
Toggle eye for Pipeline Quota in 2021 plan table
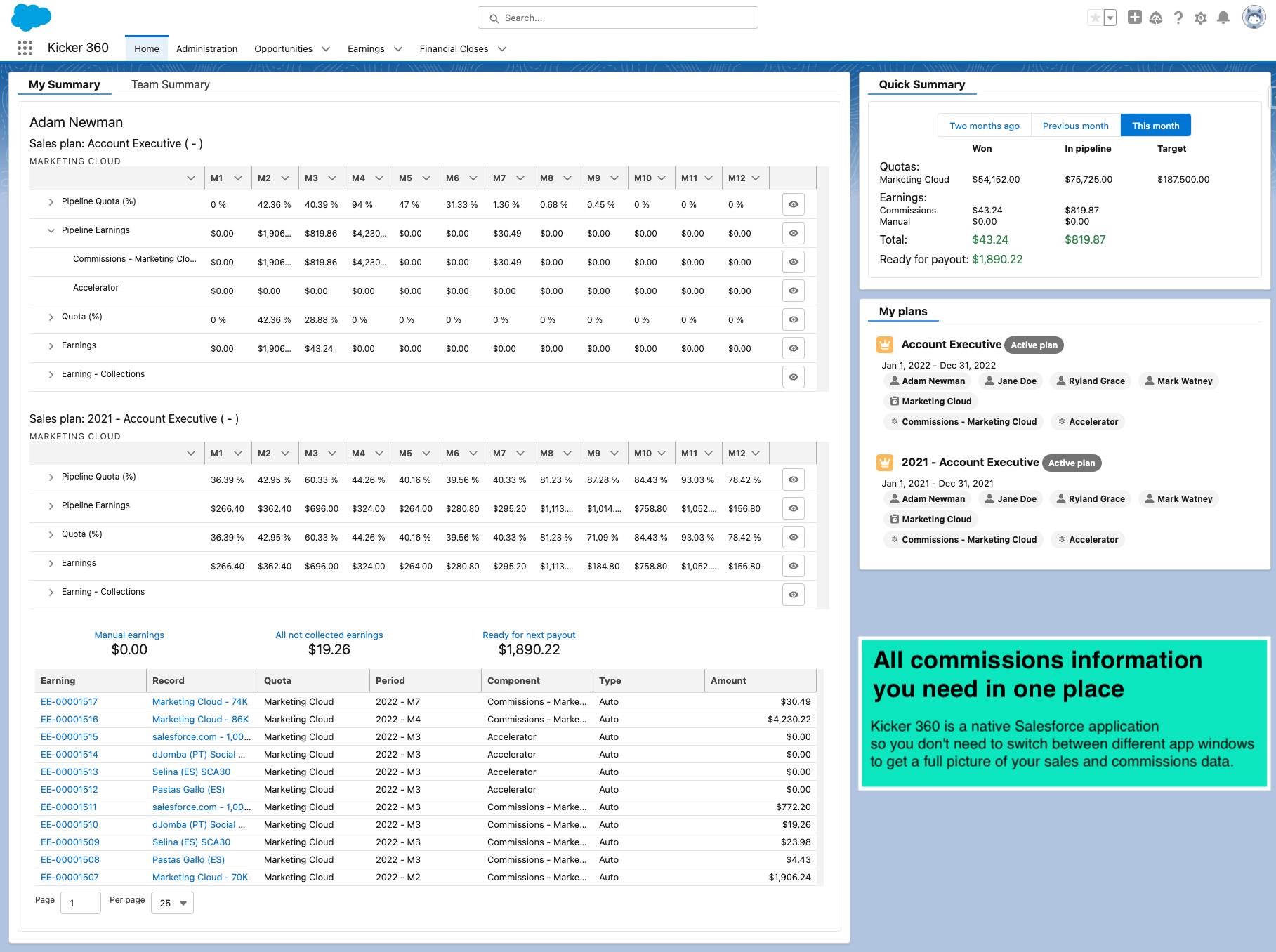794,480
